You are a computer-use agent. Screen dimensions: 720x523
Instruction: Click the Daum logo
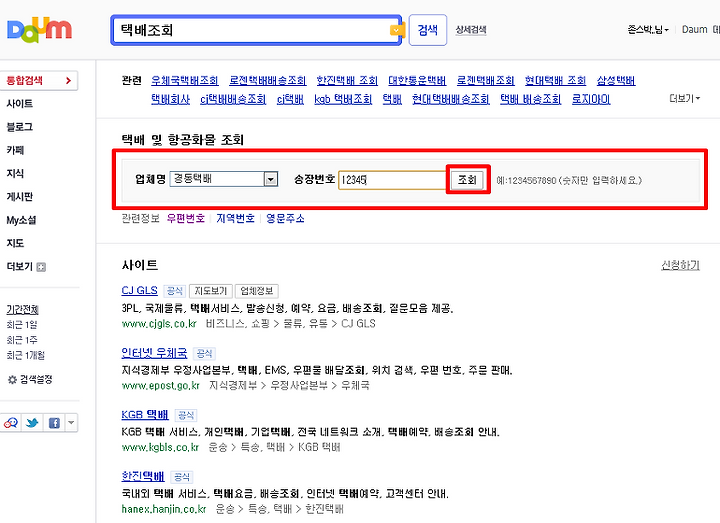(39, 30)
